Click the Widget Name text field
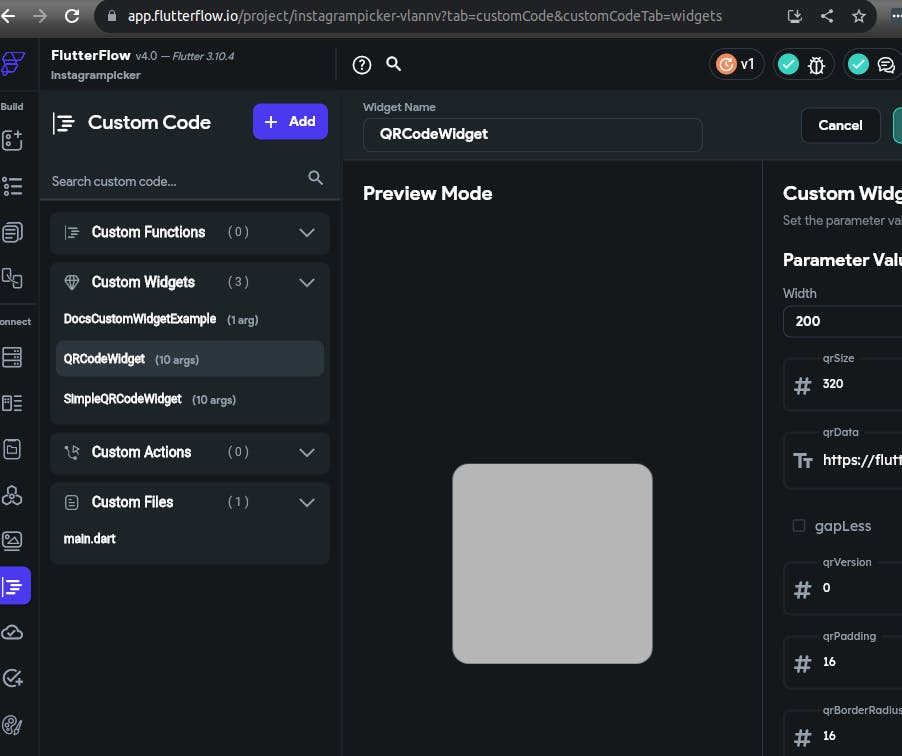Viewport: 902px width, 756px height. click(x=532, y=134)
